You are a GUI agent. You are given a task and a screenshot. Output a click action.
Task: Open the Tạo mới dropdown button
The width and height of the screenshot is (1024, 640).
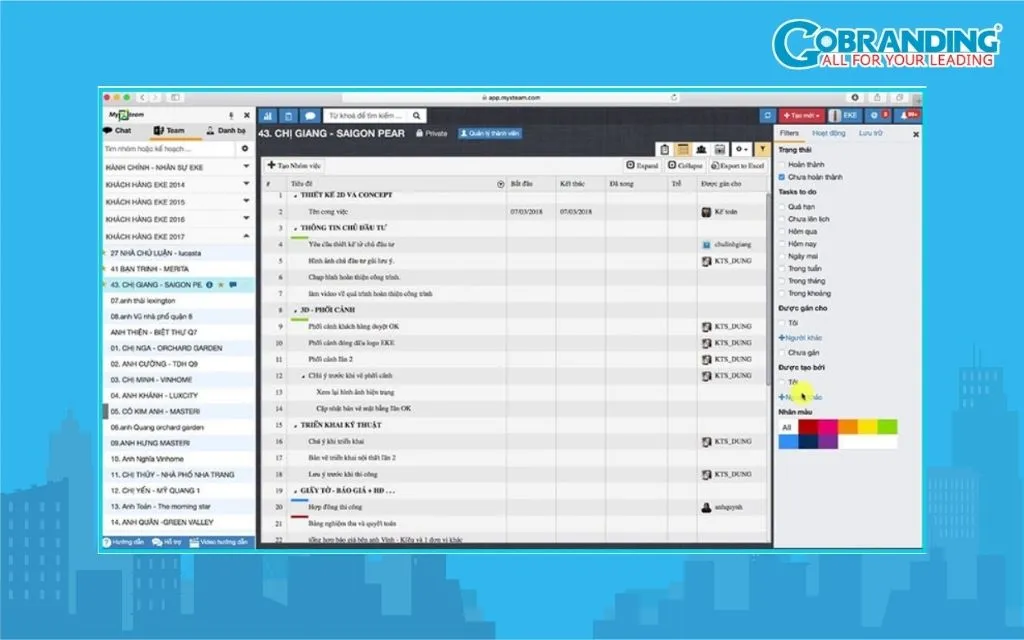pyautogui.click(x=802, y=116)
